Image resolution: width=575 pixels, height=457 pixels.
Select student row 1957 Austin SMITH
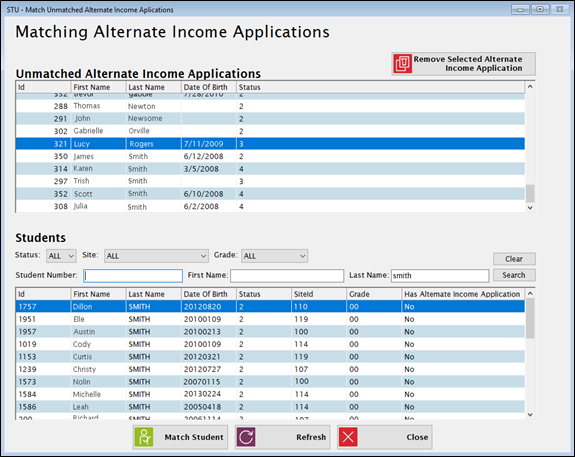pyautogui.click(x=270, y=332)
